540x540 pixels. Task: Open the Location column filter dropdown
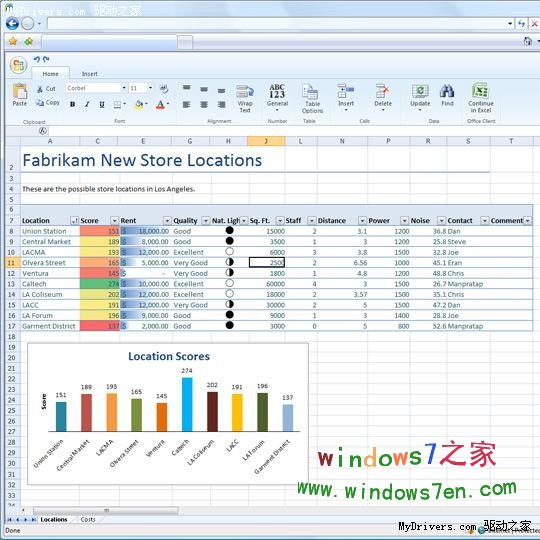coord(74,220)
